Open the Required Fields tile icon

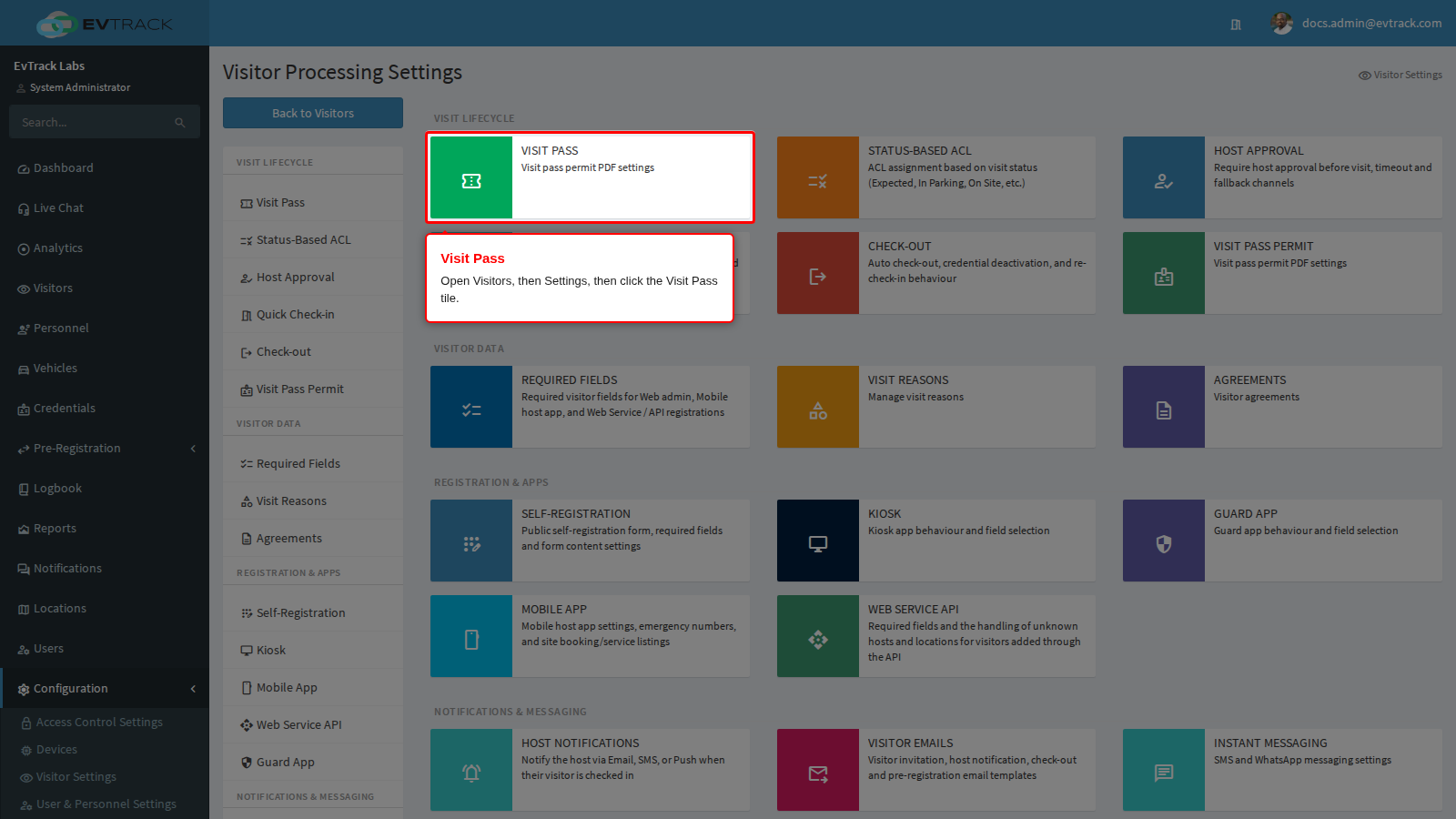pyautogui.click(x=471, y=407)
